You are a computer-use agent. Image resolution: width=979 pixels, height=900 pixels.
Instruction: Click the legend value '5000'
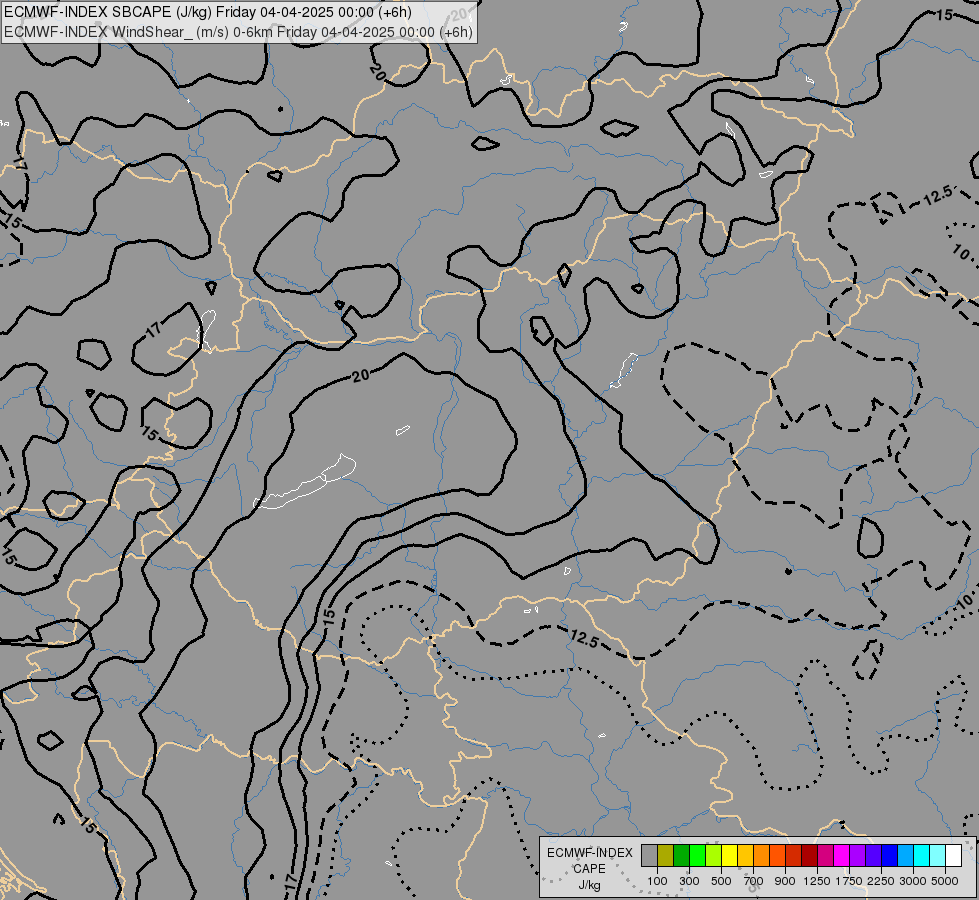click(945, 881)
